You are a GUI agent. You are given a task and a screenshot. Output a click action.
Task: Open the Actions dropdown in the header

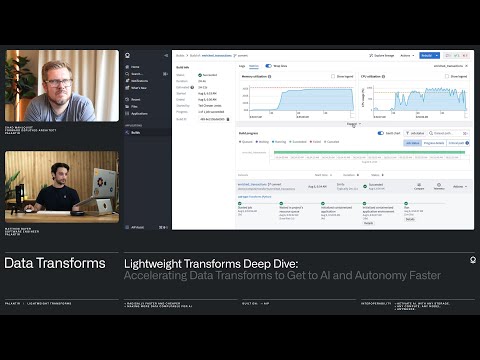point(407,55)
